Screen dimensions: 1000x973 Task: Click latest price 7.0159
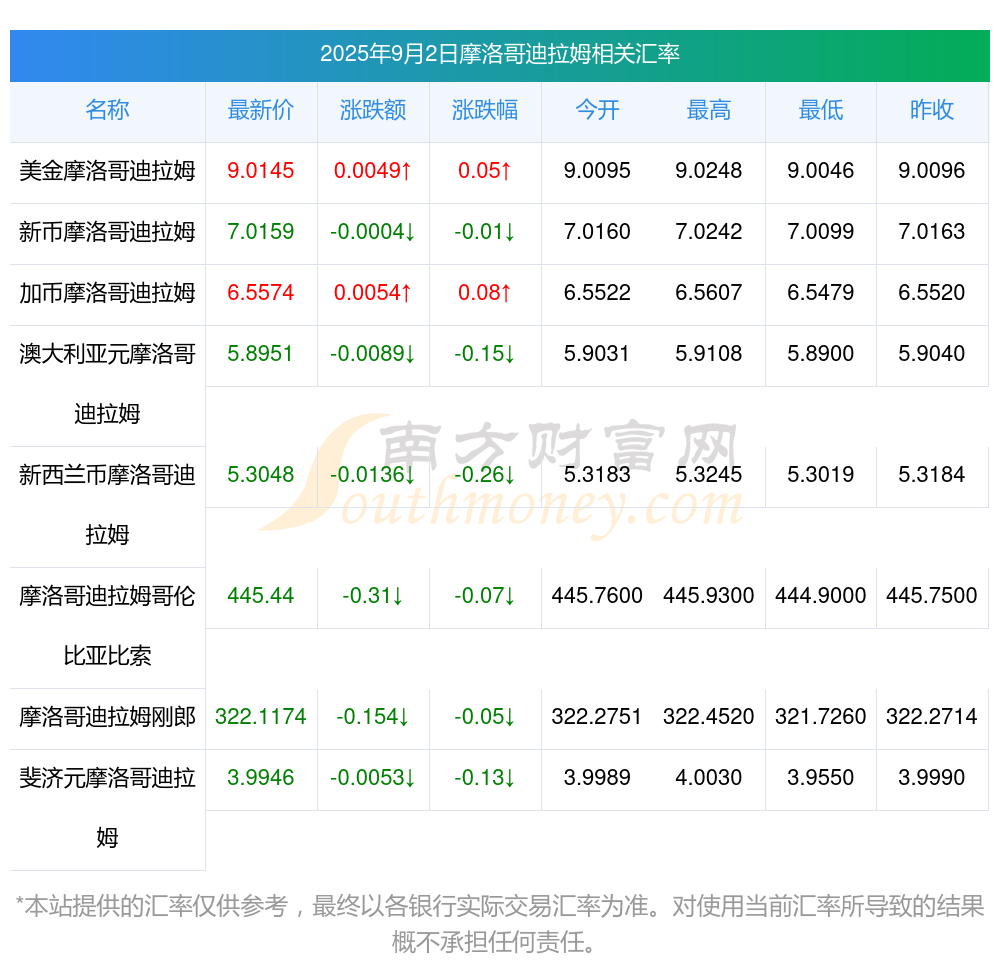point(261,231)
